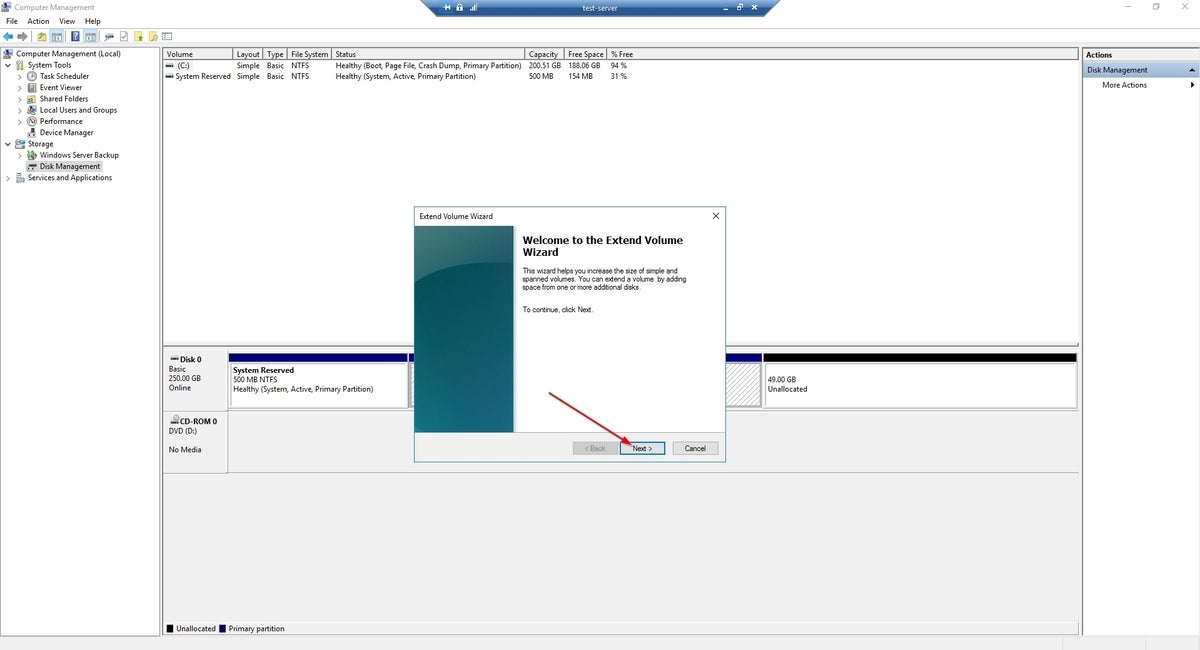Open the View menu
Image resolution: width=1200 pixels, height=650 pixels.
67,21
